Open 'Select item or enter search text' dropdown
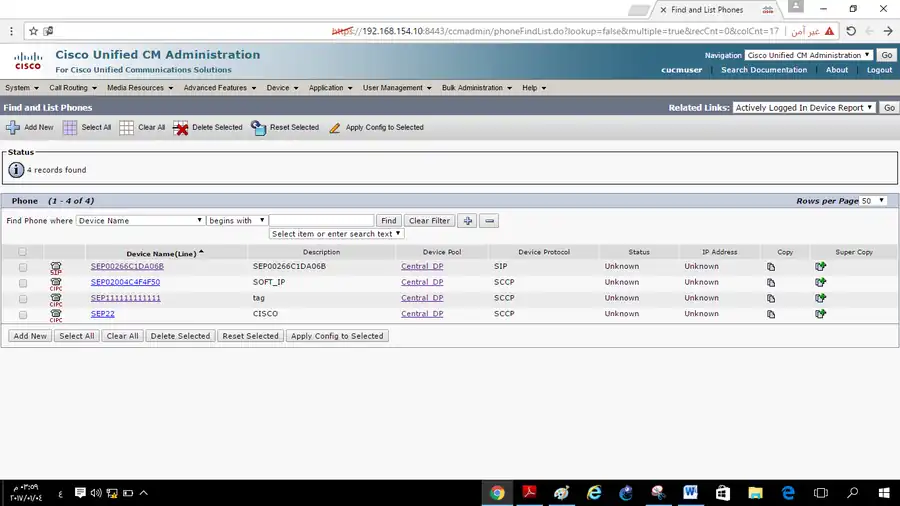 tap(336, 234)
